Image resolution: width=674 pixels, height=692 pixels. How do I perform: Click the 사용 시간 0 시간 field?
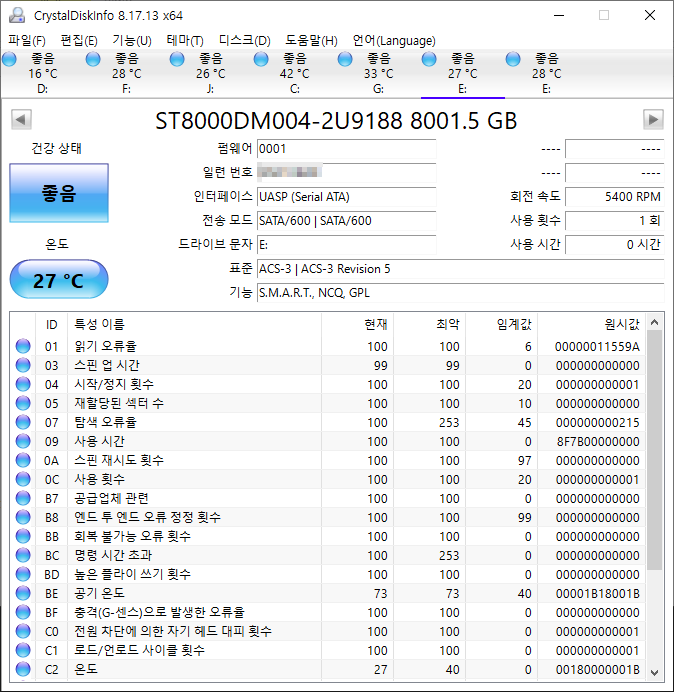tap(614, 244)
